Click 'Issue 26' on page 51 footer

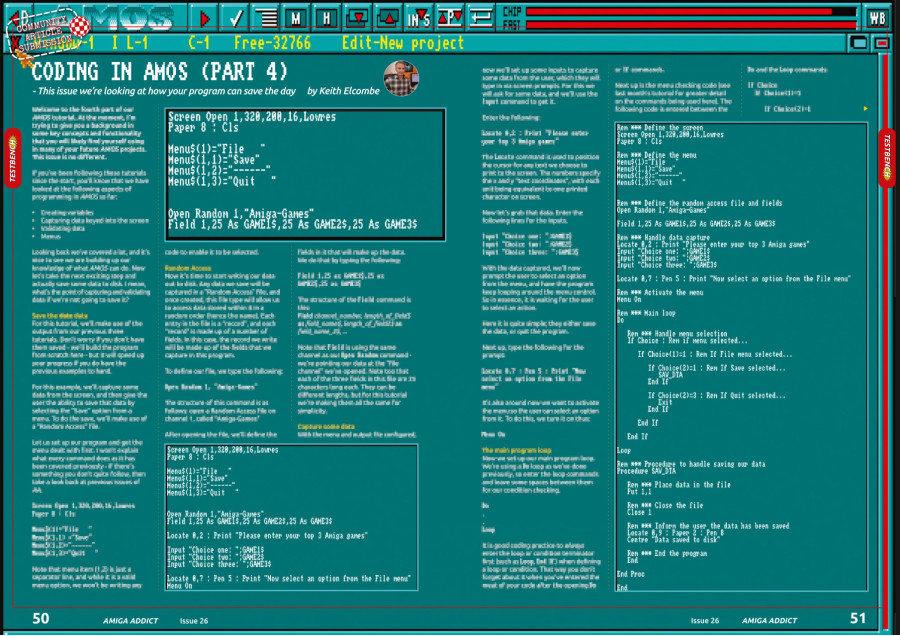(x=705, y=621)
